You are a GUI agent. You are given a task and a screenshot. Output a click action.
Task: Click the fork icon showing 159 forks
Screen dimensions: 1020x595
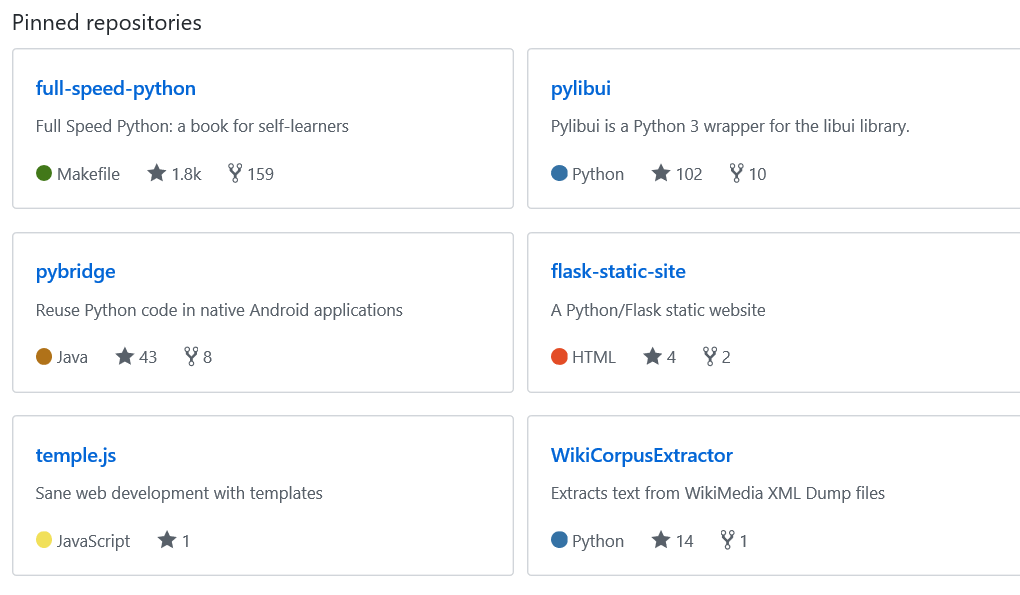coord(235,173)
